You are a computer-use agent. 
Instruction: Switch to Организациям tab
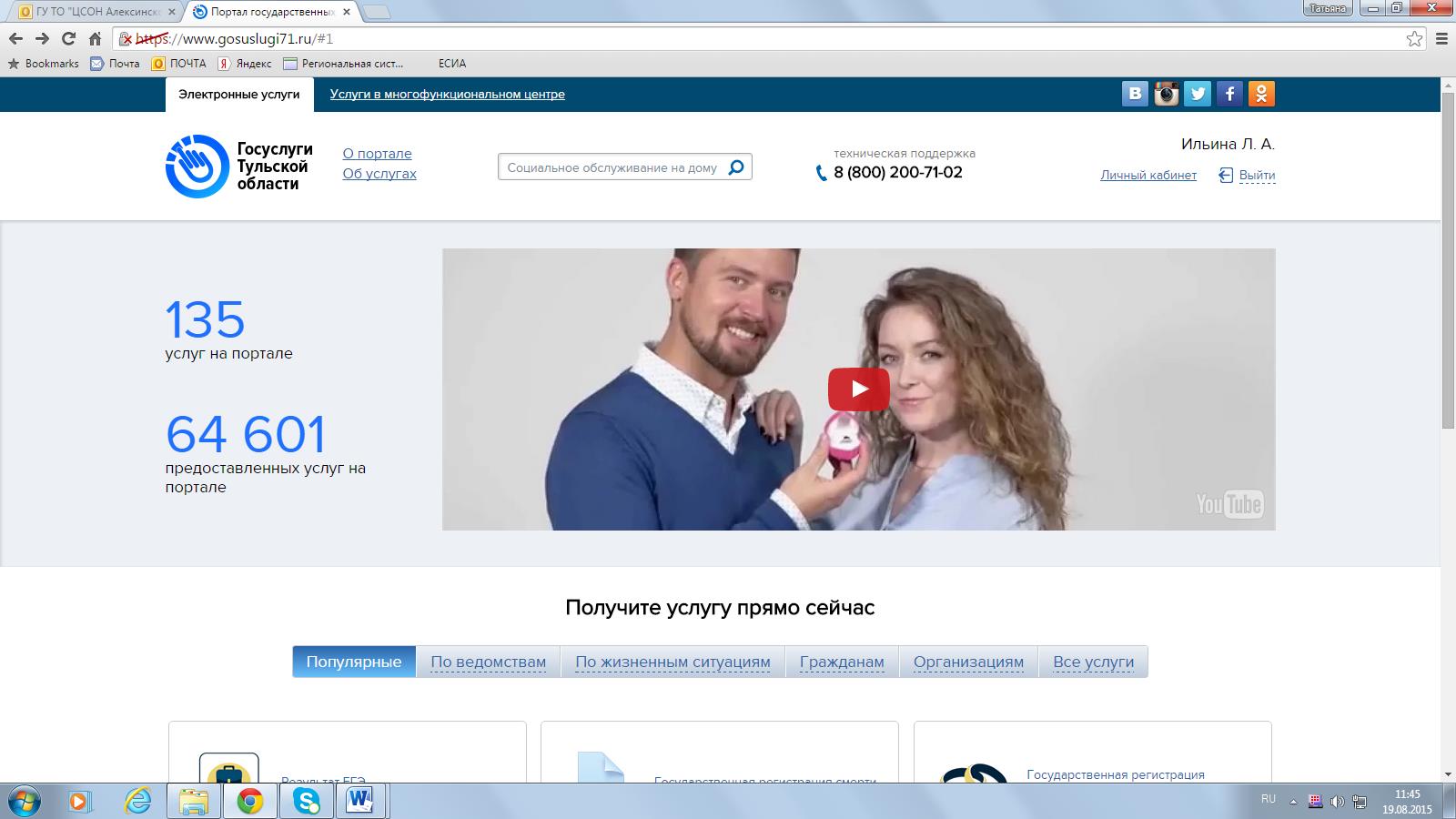968,662
